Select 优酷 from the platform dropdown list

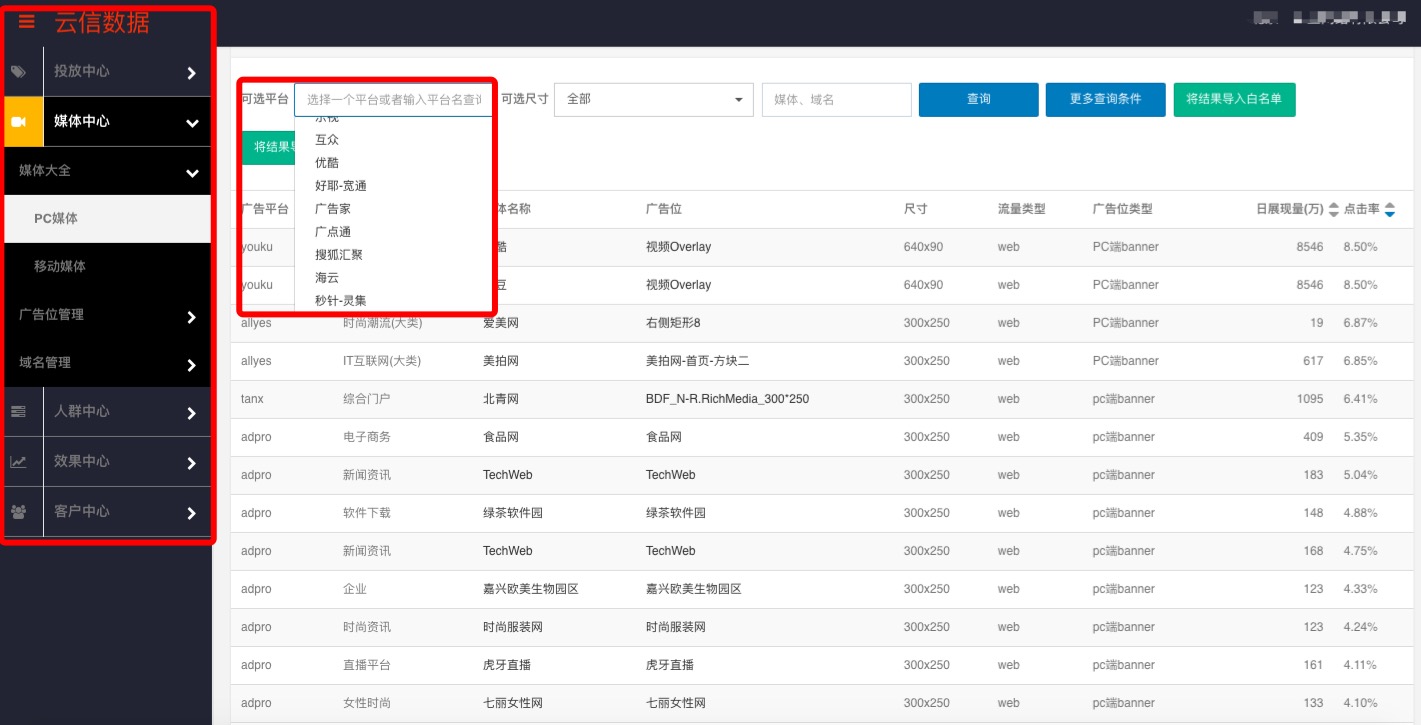[328, 161]
